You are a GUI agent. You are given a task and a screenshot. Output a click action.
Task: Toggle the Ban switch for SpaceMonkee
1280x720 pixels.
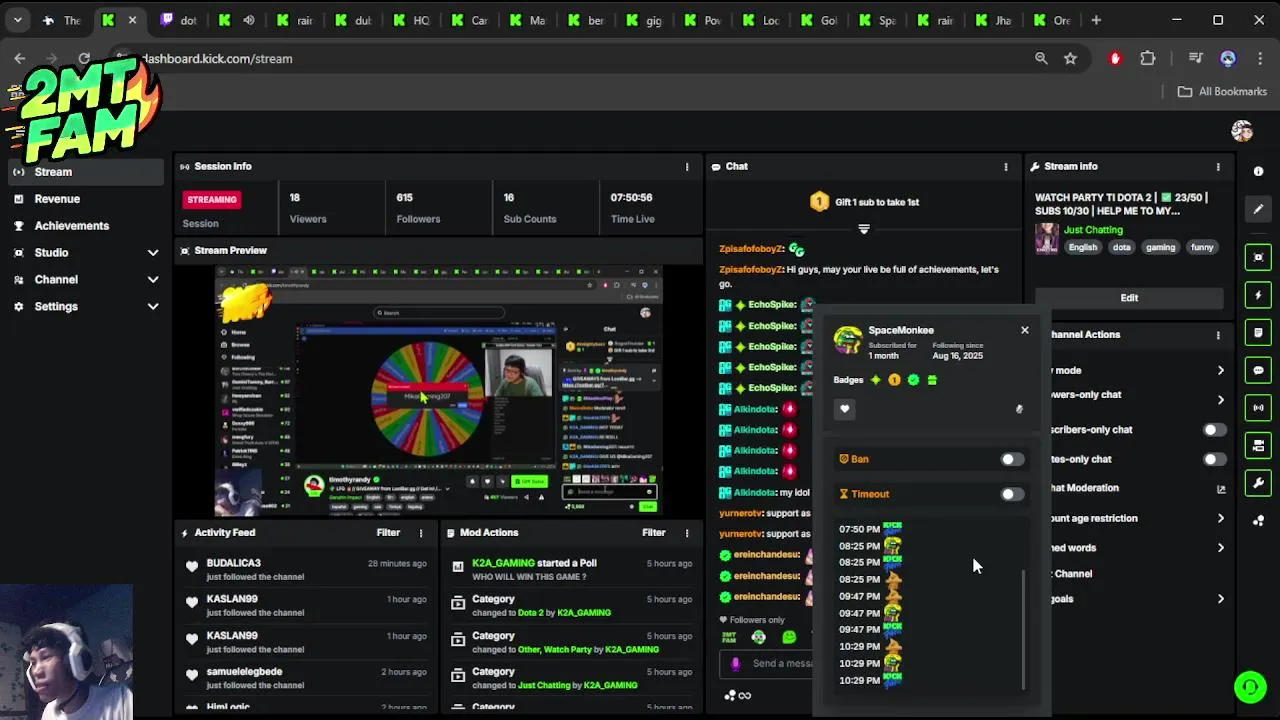click(1012, 459)
